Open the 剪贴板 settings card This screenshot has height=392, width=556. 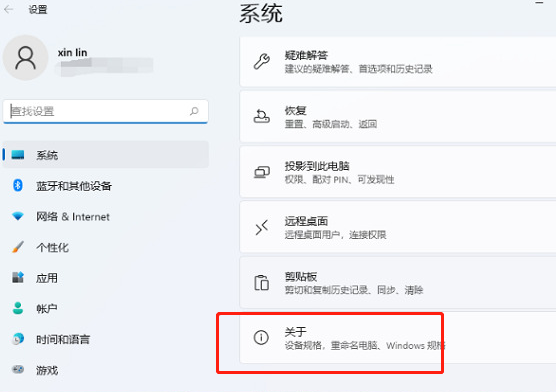[398, 283]
